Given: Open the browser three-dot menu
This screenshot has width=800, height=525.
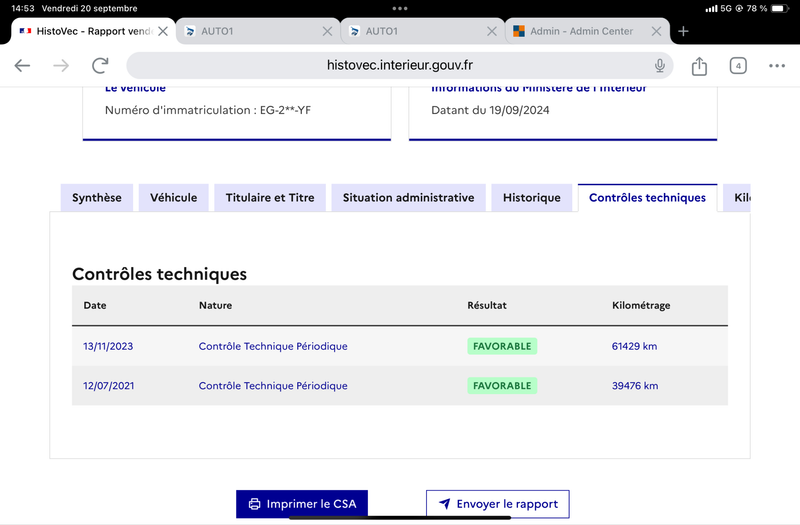Looking at the screenshot, I should (777, 66).
